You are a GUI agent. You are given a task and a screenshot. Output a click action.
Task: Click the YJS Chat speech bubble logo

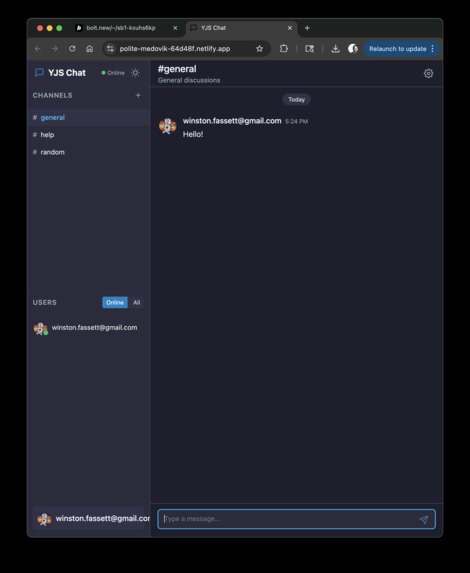[x=39, y=73]
